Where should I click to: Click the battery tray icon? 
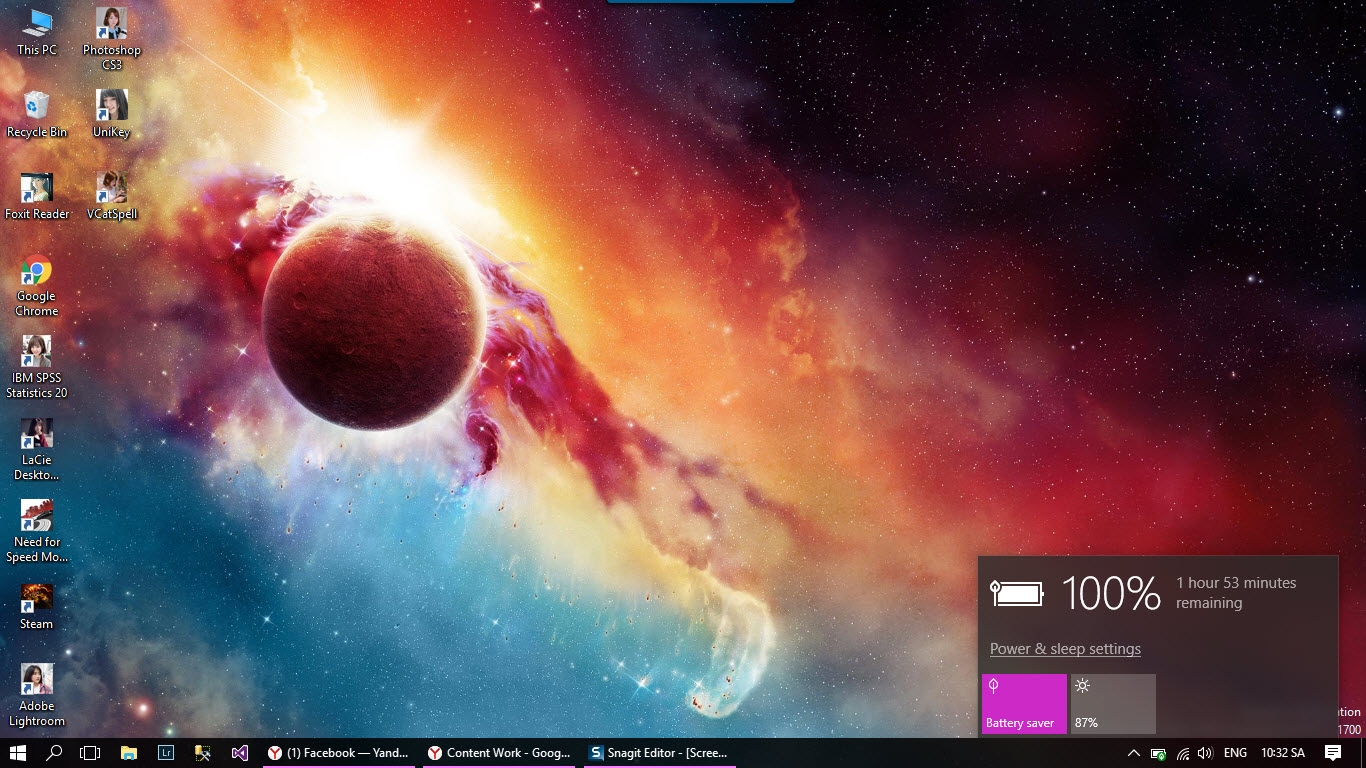click(x=1158, y=753)
